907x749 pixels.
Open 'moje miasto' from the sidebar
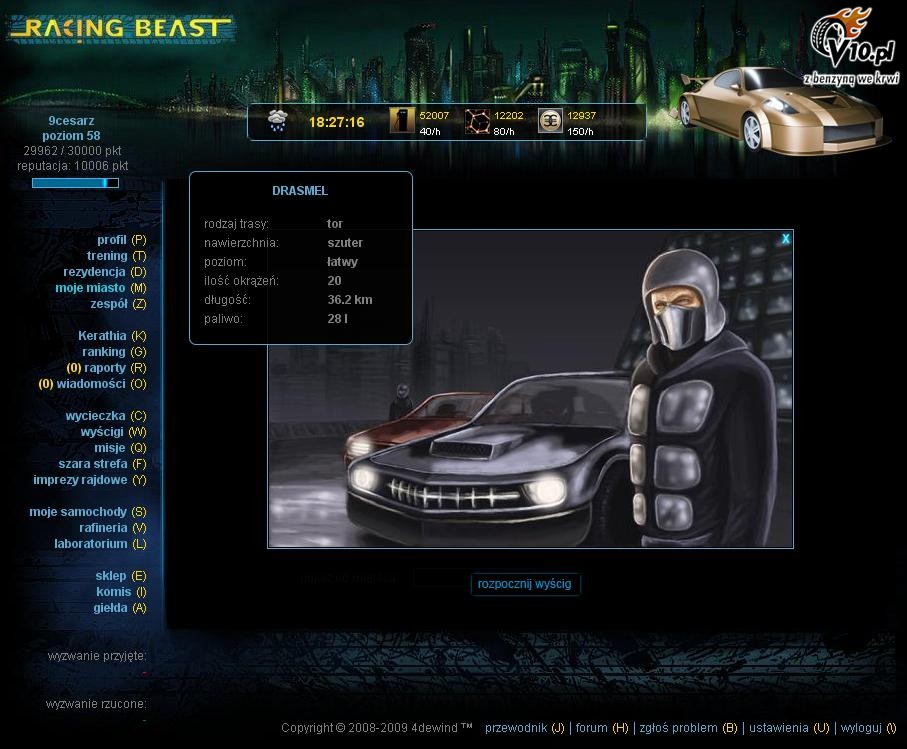tap(90, 288)
